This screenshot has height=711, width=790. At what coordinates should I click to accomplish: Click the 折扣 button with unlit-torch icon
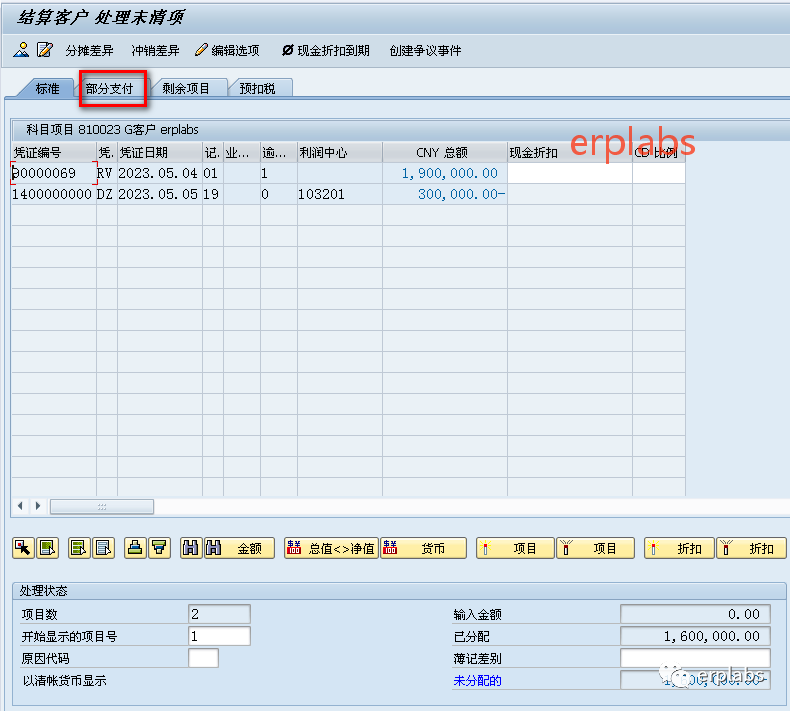tap(751, 548)
